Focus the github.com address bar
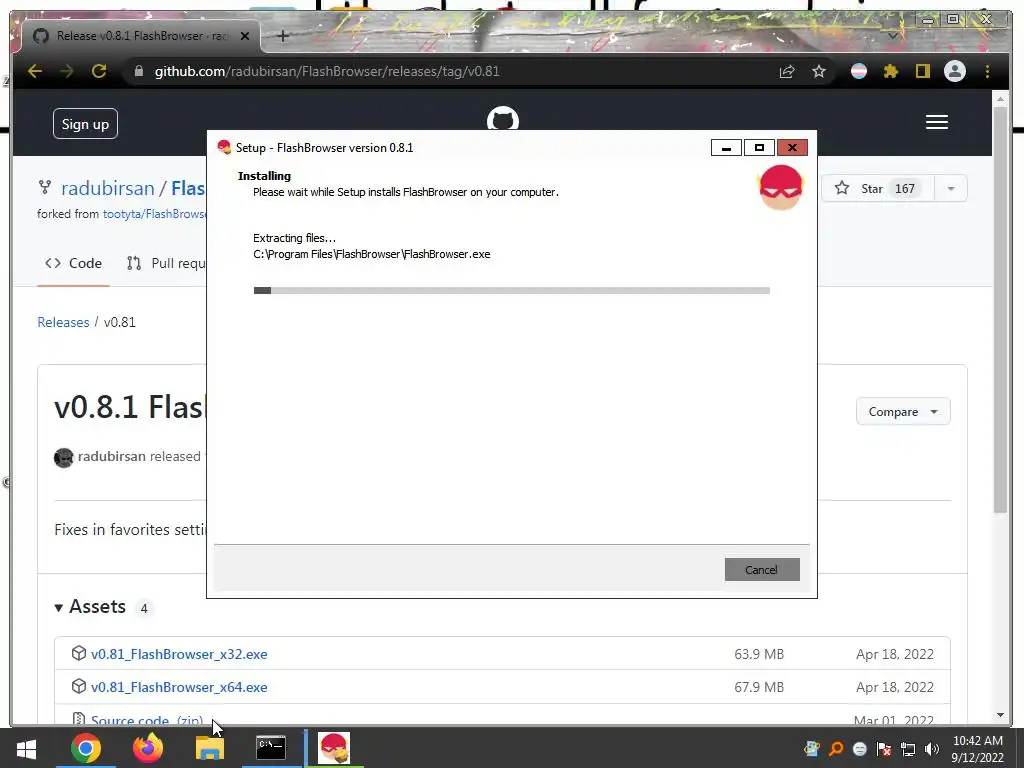The width and height of the screenshot is (1024, 768). click(x=451, y=71)
